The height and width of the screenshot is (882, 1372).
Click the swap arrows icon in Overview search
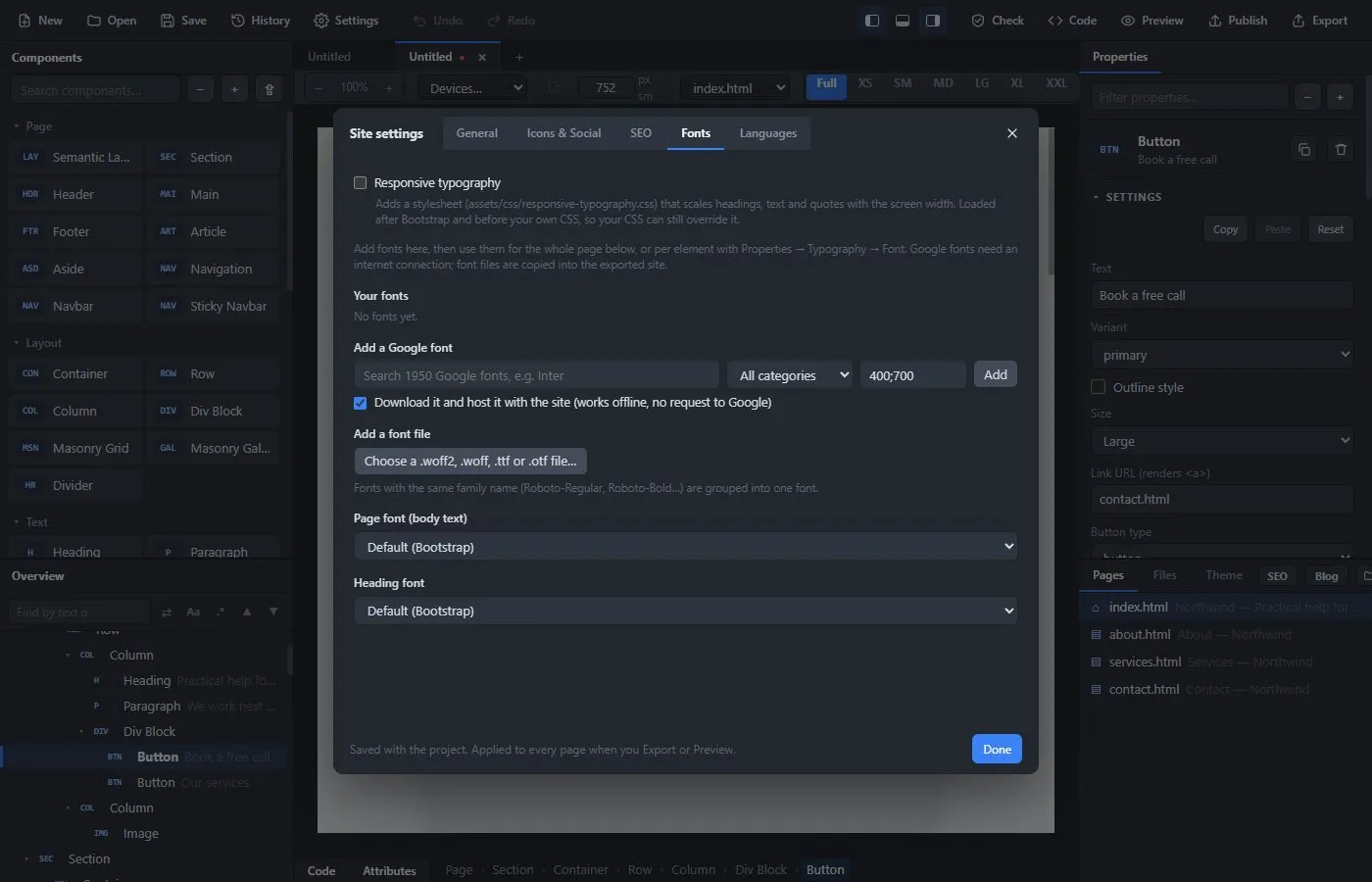[166, 612]
